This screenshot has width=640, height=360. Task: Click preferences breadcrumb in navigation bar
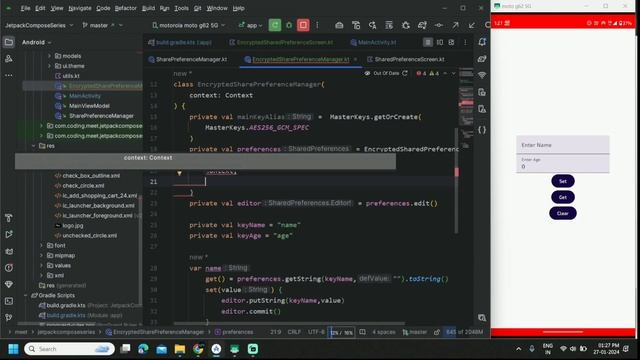pos(234,332)
